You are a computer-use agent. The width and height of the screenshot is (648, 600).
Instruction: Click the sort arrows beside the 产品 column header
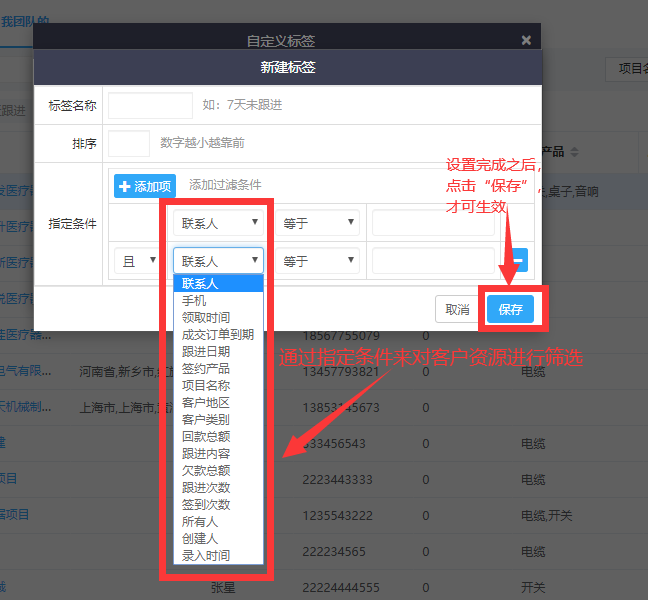[x=574, y=152]
